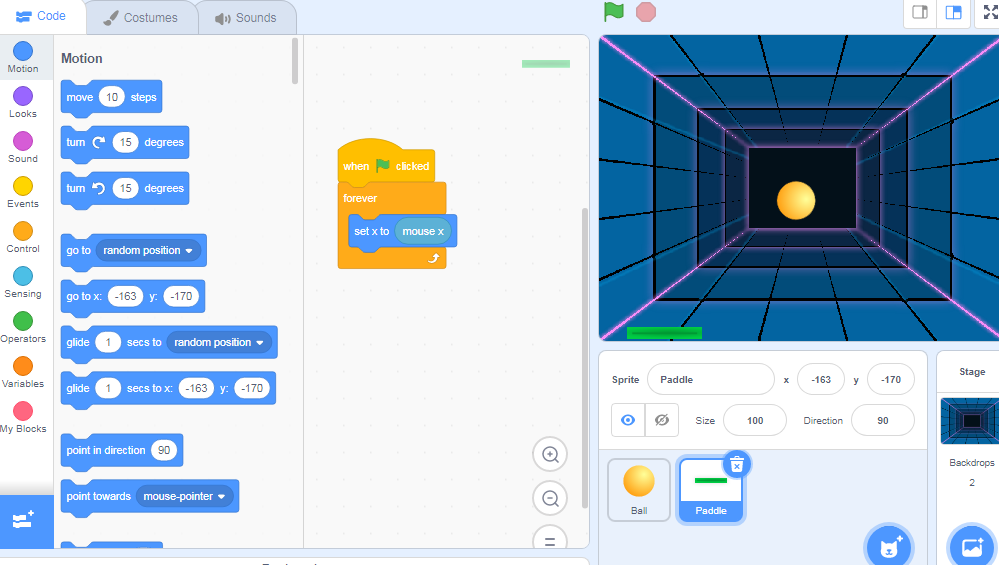Delete the Paddle sprite using trash icon
This screenshot has height=565, width=999.
pyautogui.click(x=736, y=464)
